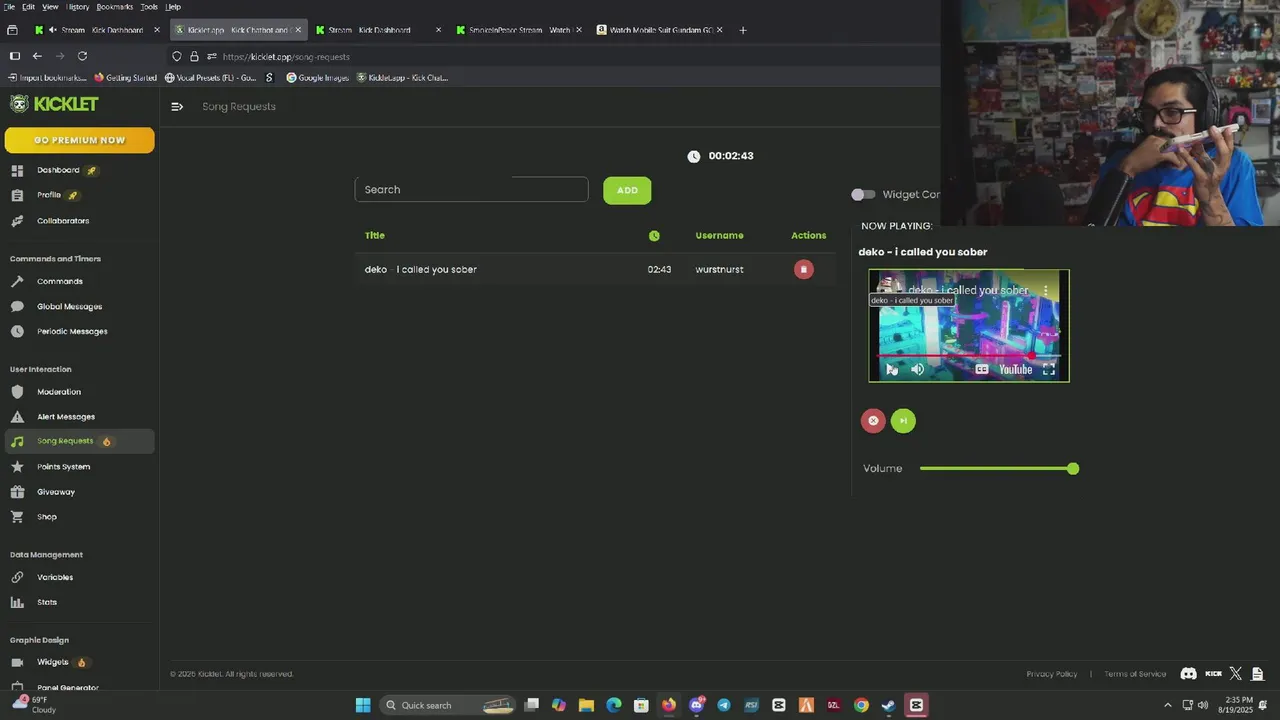
Task: Open the Terms of Service link
Action: [1135, 674]
